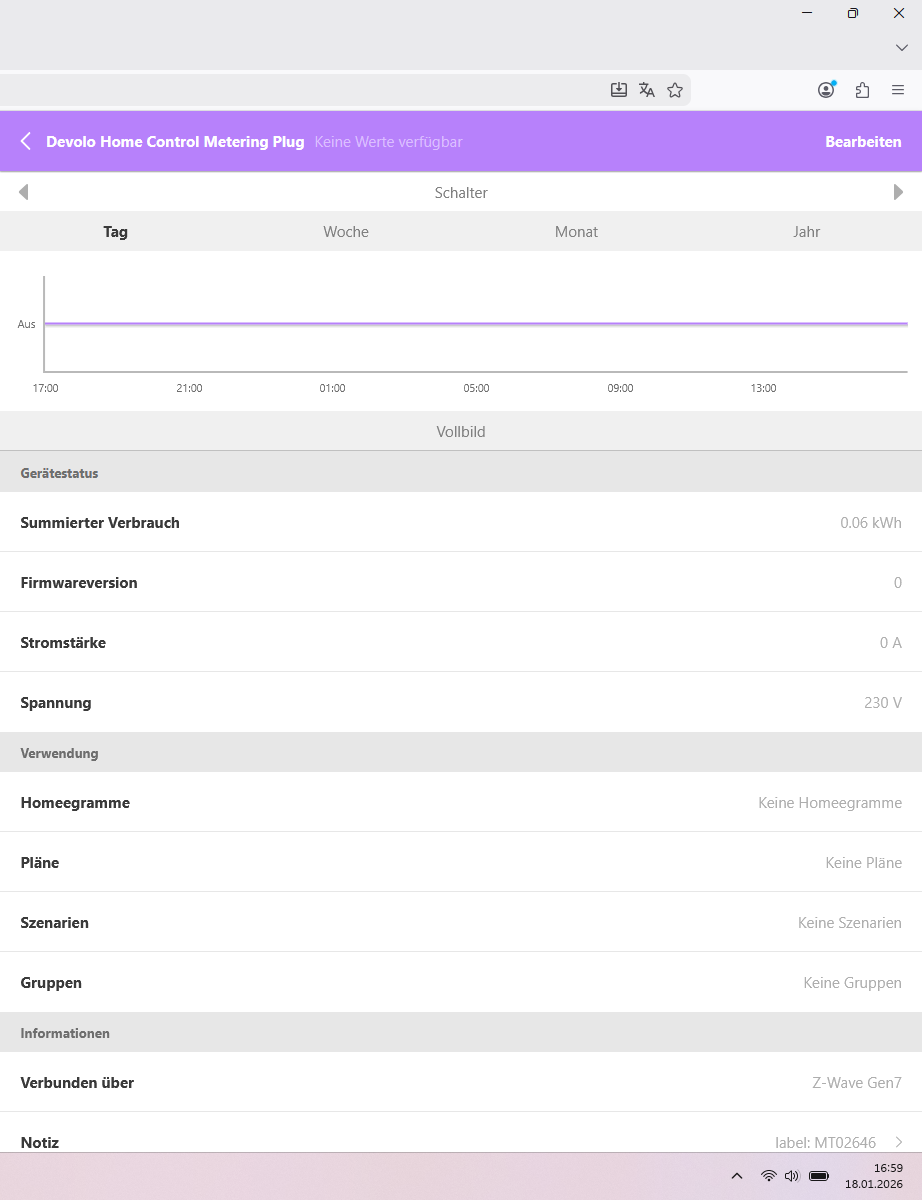Click the translate page icon
This screenshot has height=1200, width=922.
(x=647, y=90)
